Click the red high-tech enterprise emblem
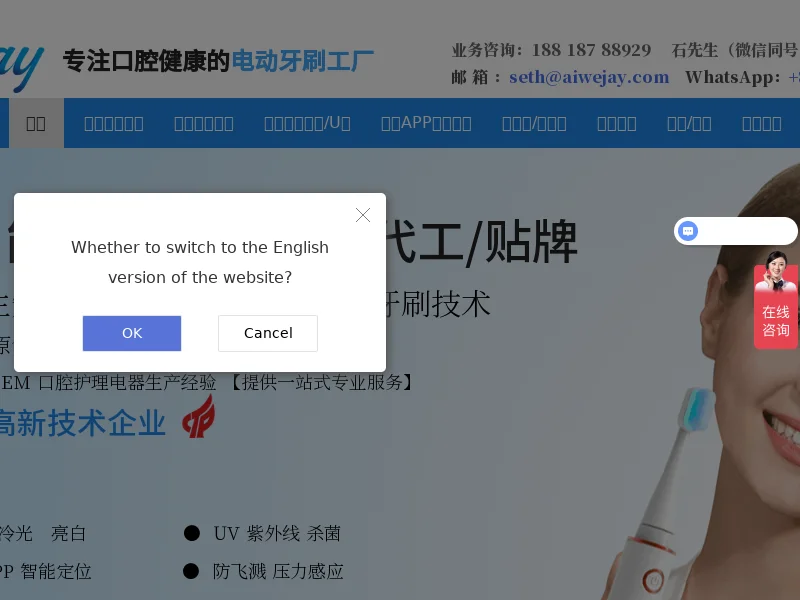800x600 pixels. [199, 417]
